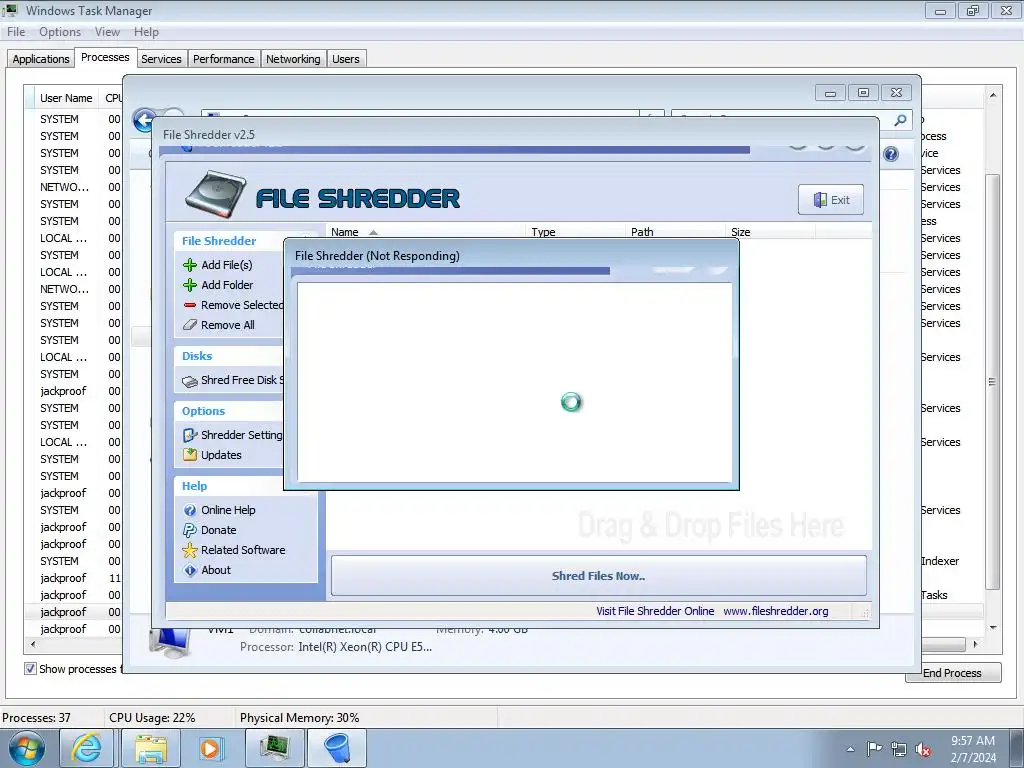Switch to the Performance tab
Viewport: 1024px width, 768px height.
tap(223, 59)
